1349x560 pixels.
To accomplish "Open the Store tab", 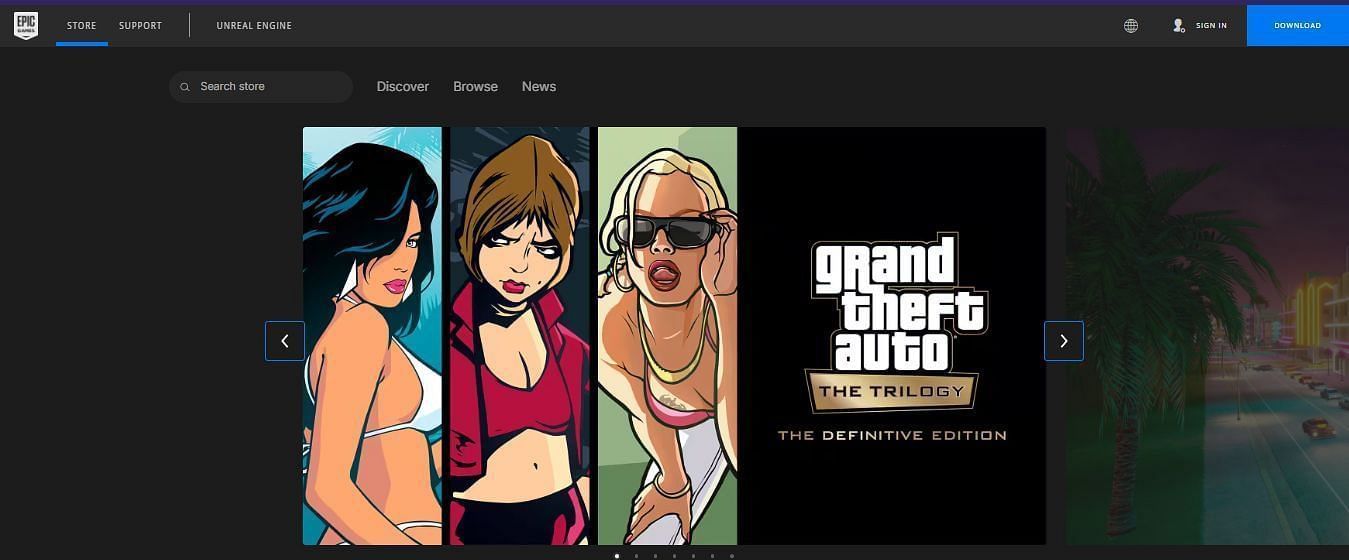I will [82, 26].
